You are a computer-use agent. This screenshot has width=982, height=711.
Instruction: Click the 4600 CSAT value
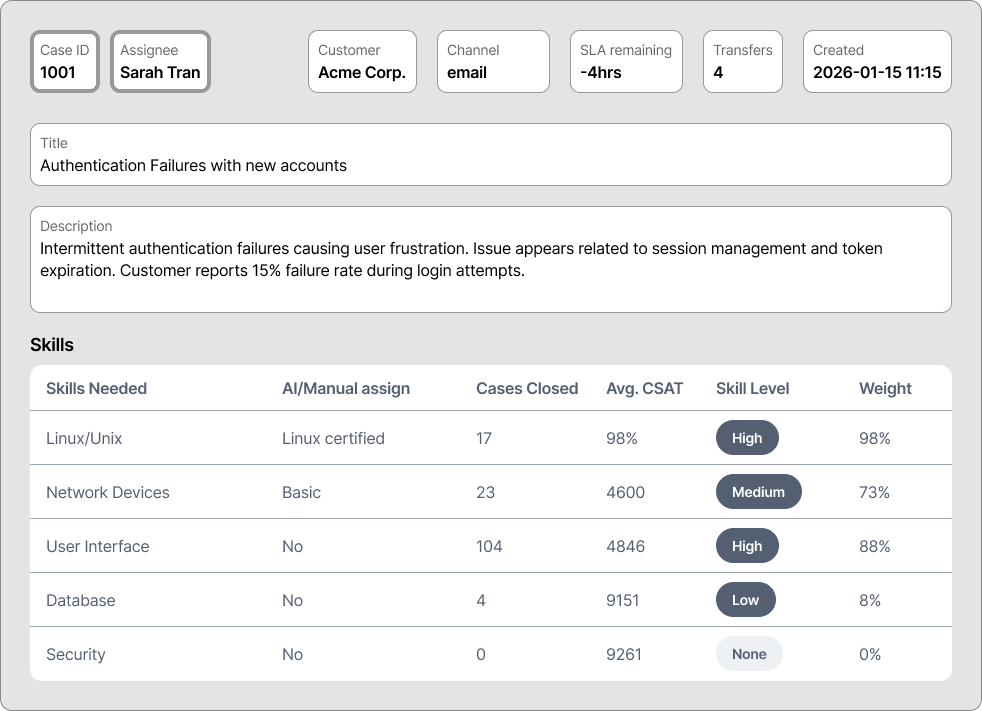click(625, 492)
